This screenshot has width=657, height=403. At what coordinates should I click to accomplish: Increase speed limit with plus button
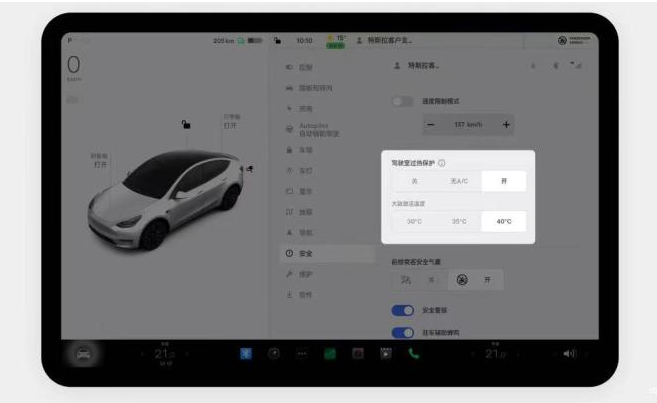click(506, 124)
